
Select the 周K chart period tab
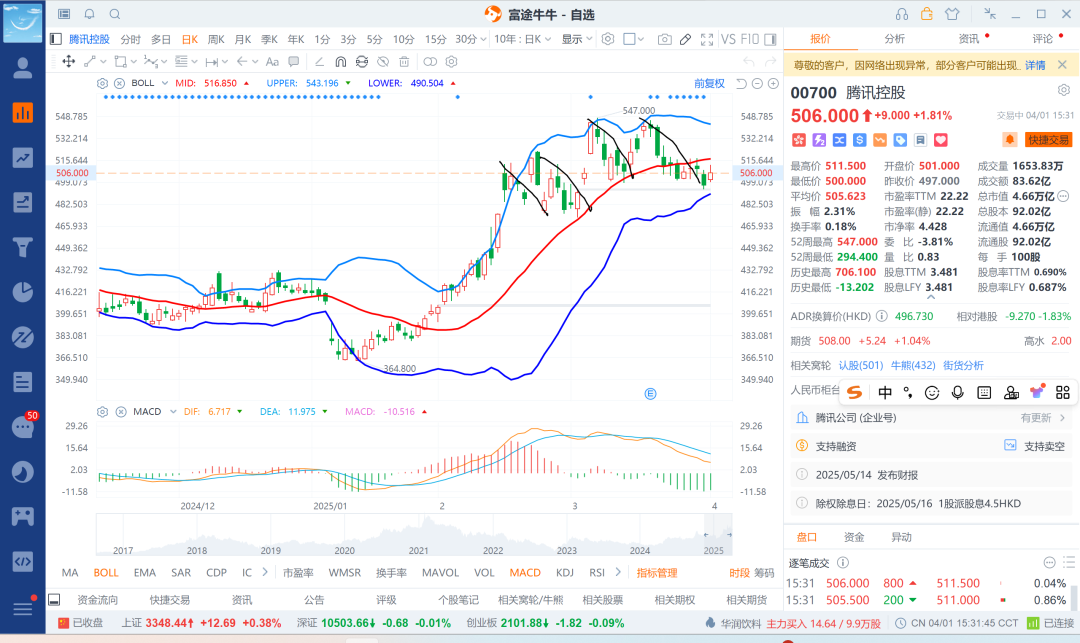[216, 39]
